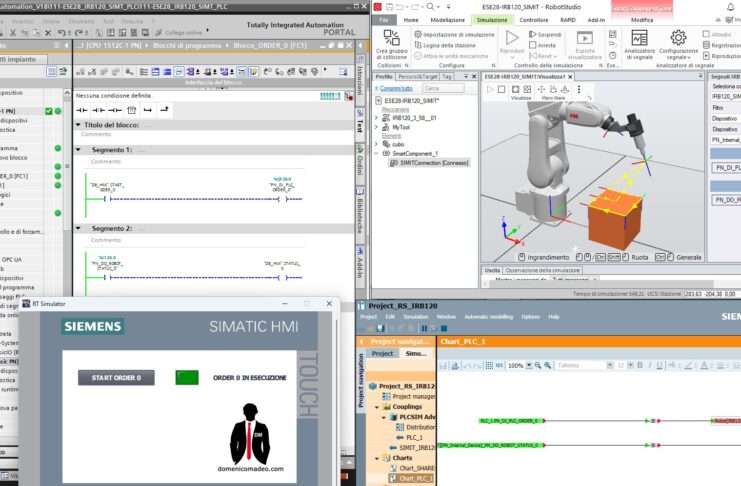Open Analizzatore di segnale

[x=639, y=45]
